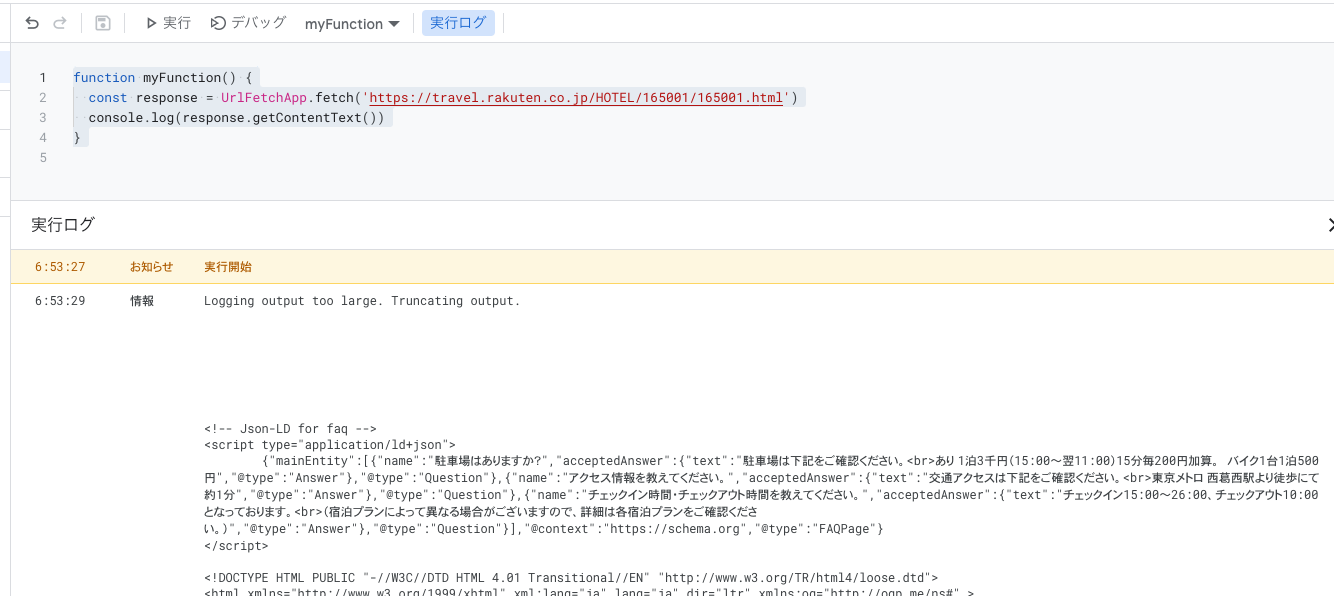Viewport: 1334px width, 596px height.
Task: Open the myFunction selector dropdown
Action: point(352,23)
